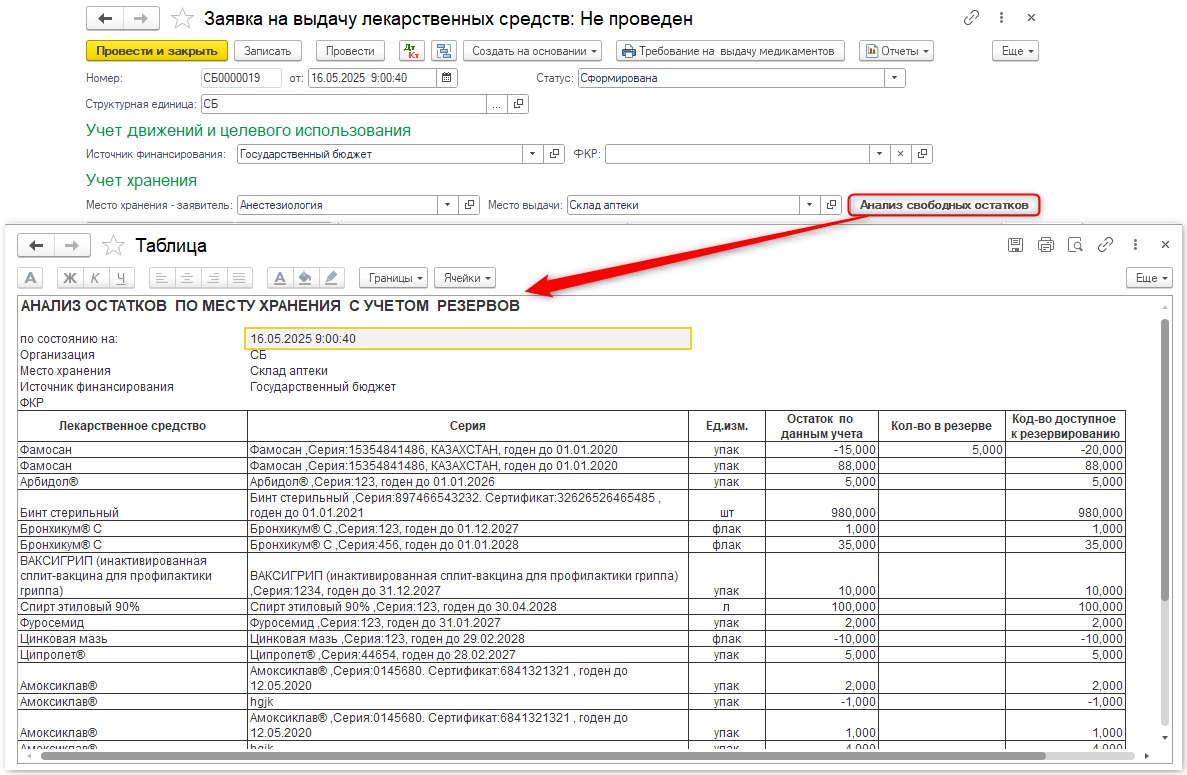The image size is (1187, 775).
Task: Click Ед.изм. column header
Action: (727, 426)
